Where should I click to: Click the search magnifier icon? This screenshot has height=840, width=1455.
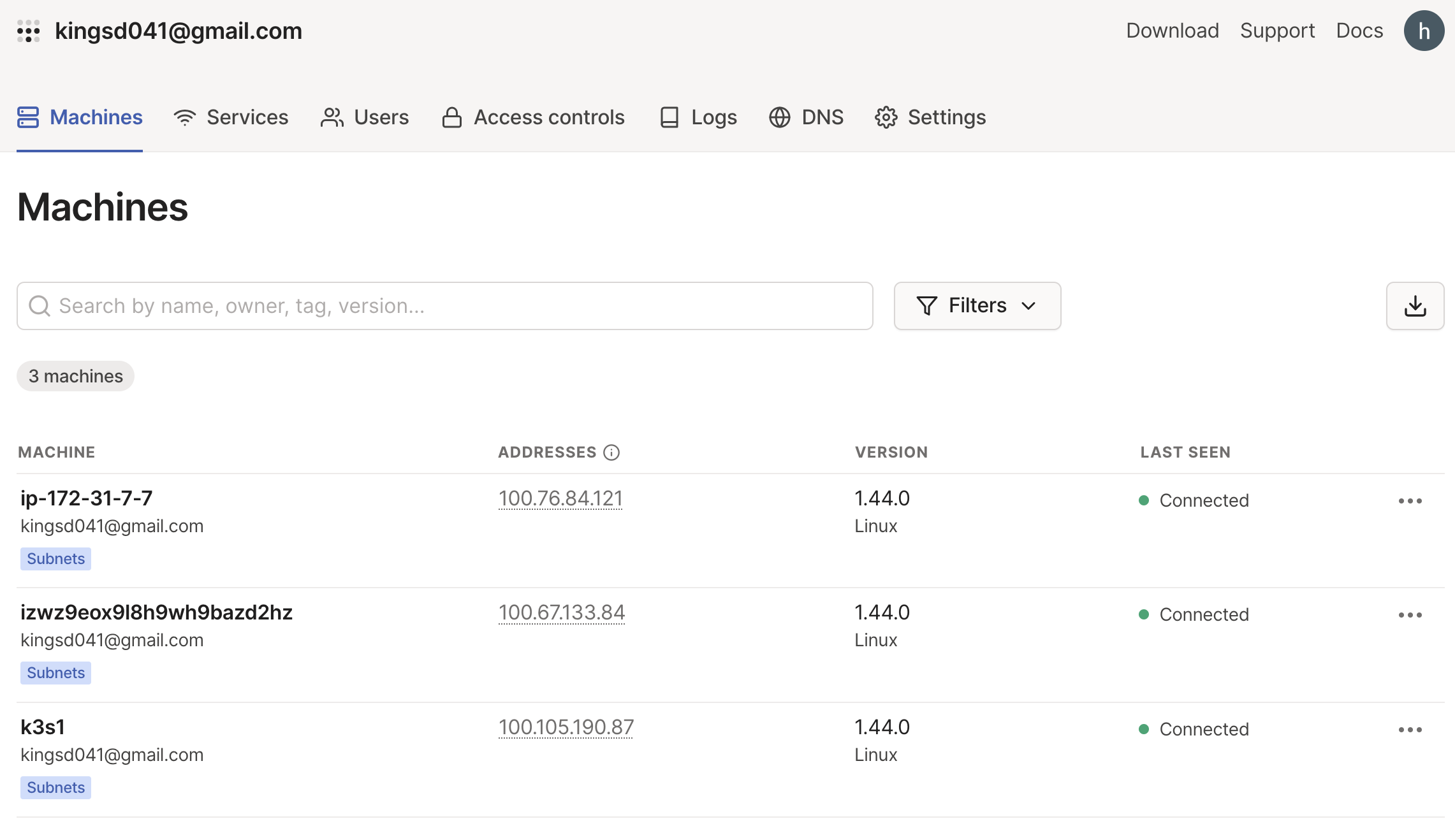tap(40, 306)
